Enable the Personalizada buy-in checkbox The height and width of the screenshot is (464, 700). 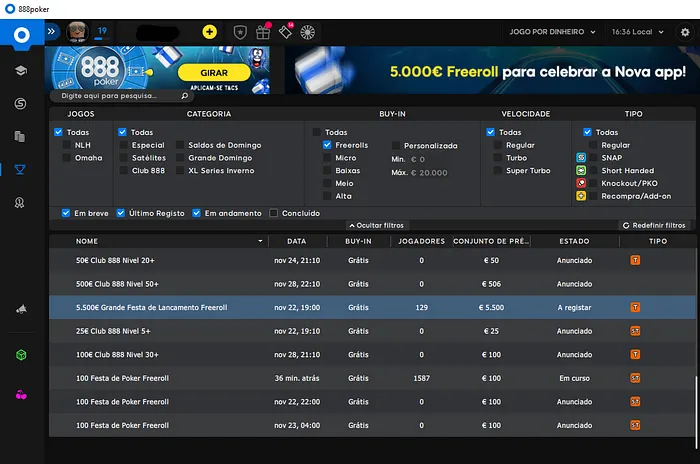[396, 146]
